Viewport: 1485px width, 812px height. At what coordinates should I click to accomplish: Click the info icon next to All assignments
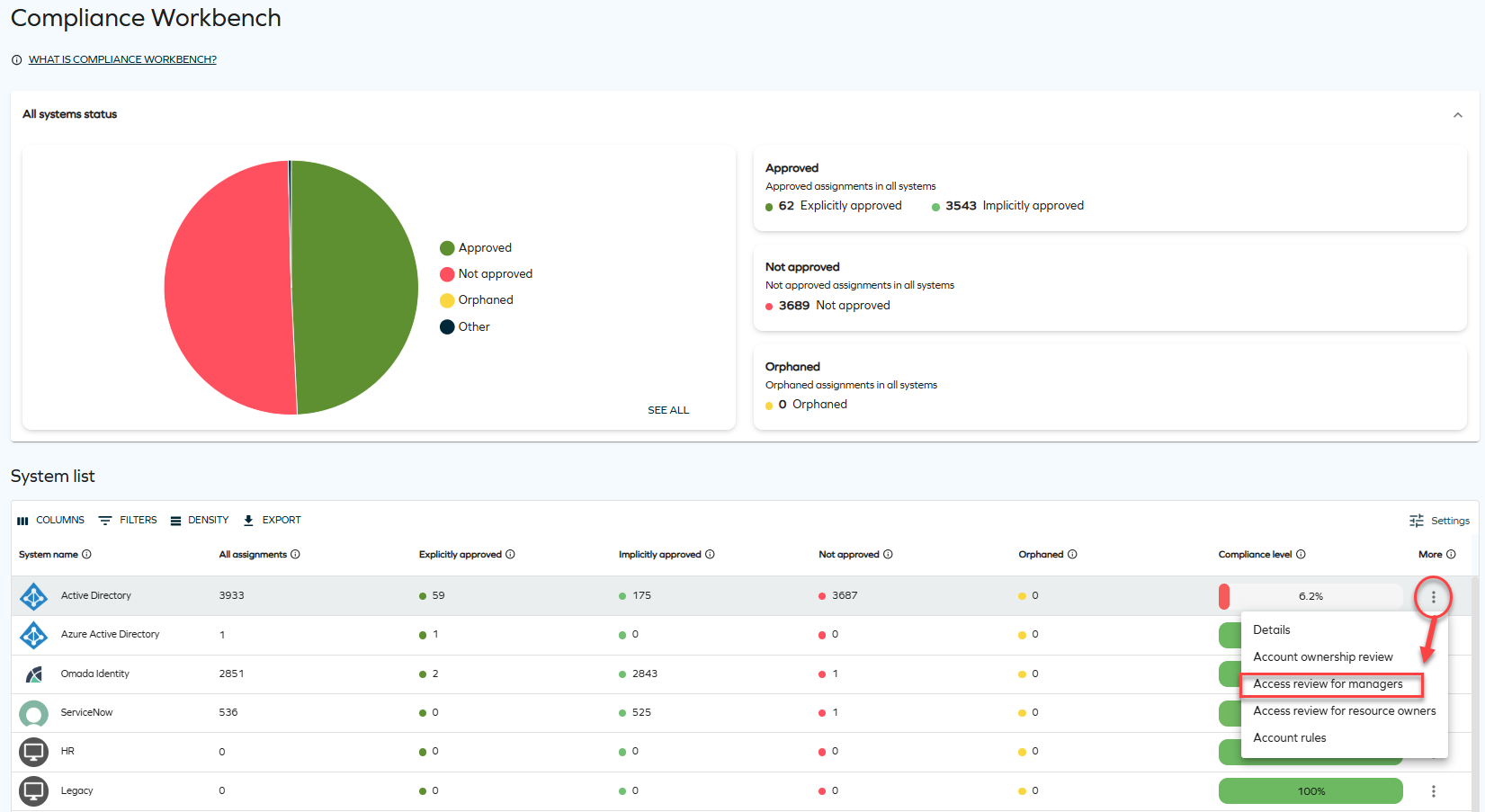pyautogui.click(x=295, y=555)
